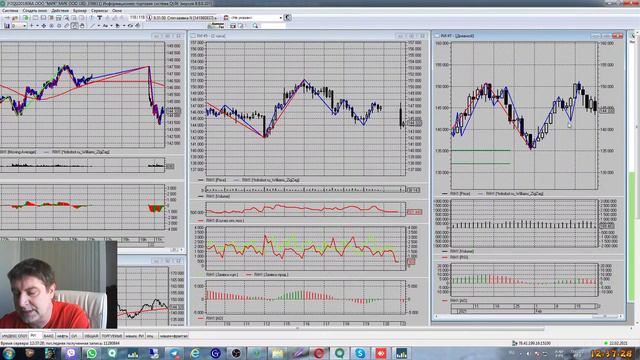Expand the Aa text tool dropdown arrow
This screenshot has width=640, height=360.
point(111,26)
